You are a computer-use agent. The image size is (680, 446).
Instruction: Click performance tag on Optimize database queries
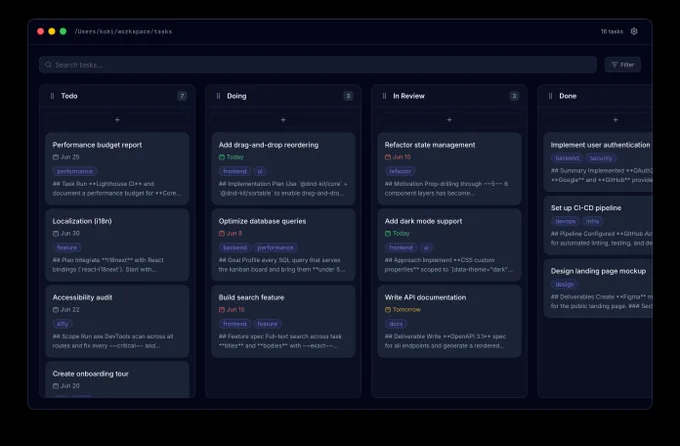(x=275, y=248)
